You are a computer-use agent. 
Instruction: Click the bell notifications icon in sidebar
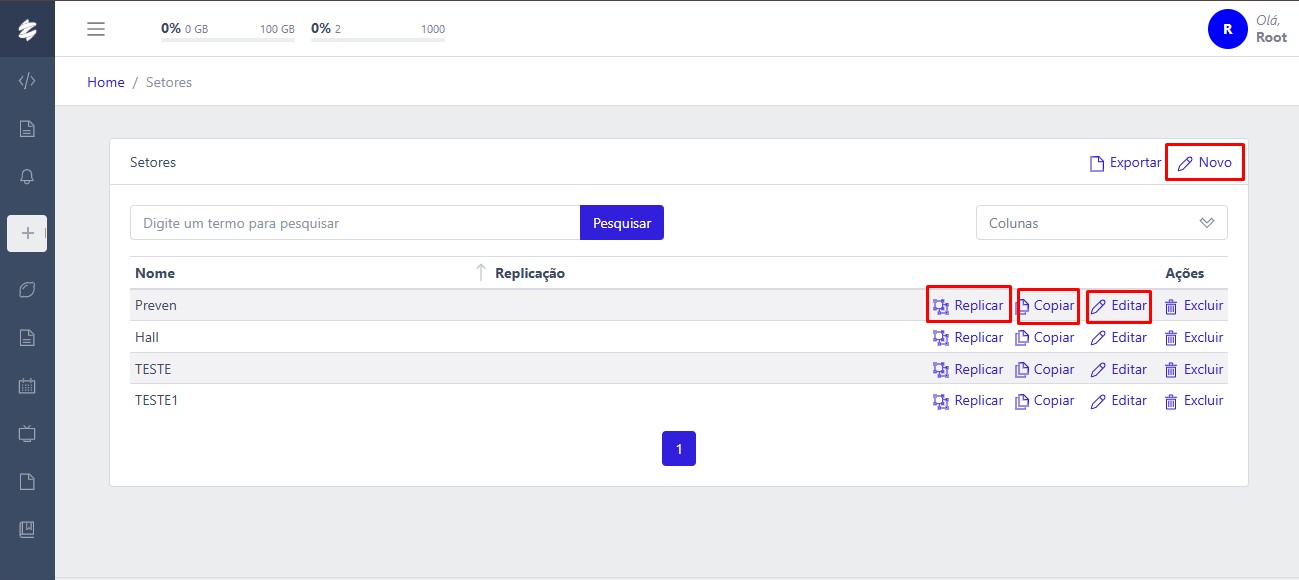click(27, 177)
